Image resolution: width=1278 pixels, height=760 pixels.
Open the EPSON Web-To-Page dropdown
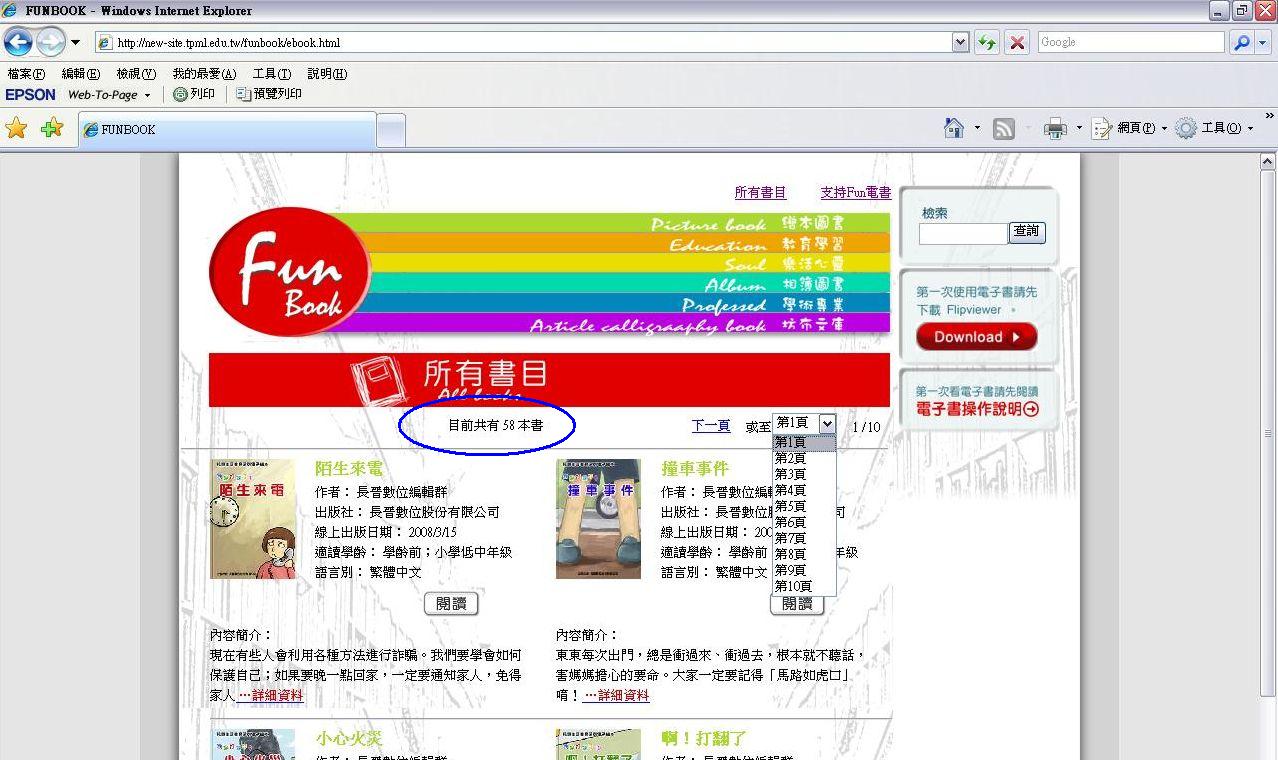[x=147, y=95]
